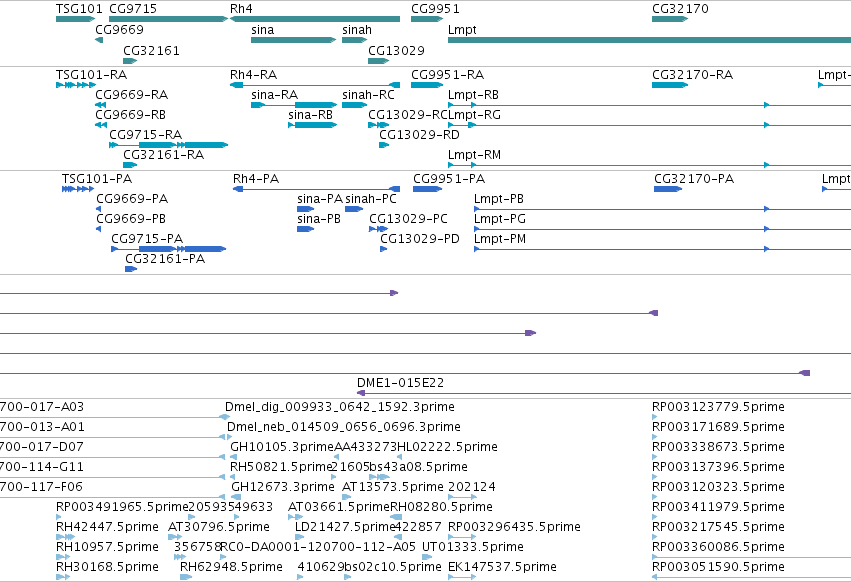This screenshot has height=582, width=851.
Task: Select the TSG101 gene bar
Action: click(x=75, y=19)
